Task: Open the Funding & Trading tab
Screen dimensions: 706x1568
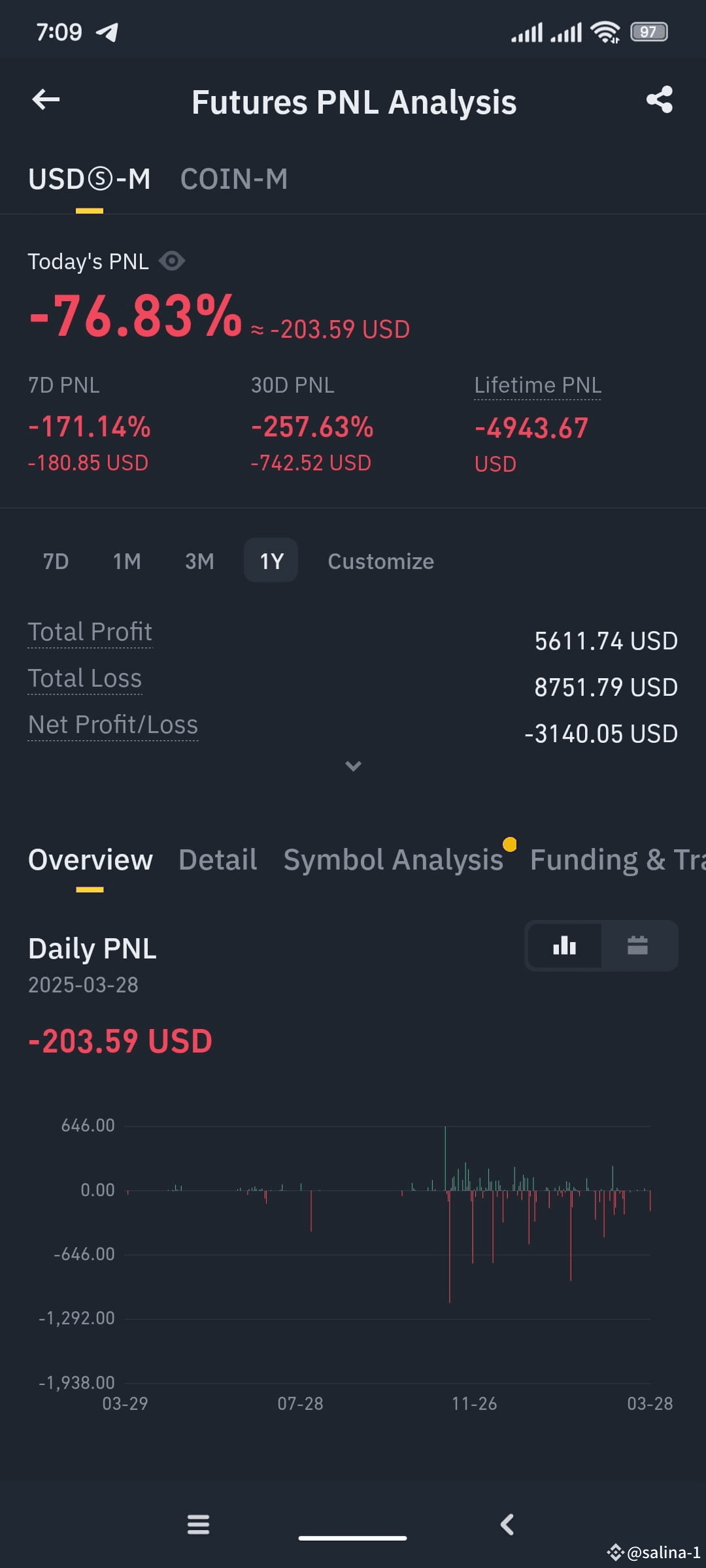Action: [618, 860]
